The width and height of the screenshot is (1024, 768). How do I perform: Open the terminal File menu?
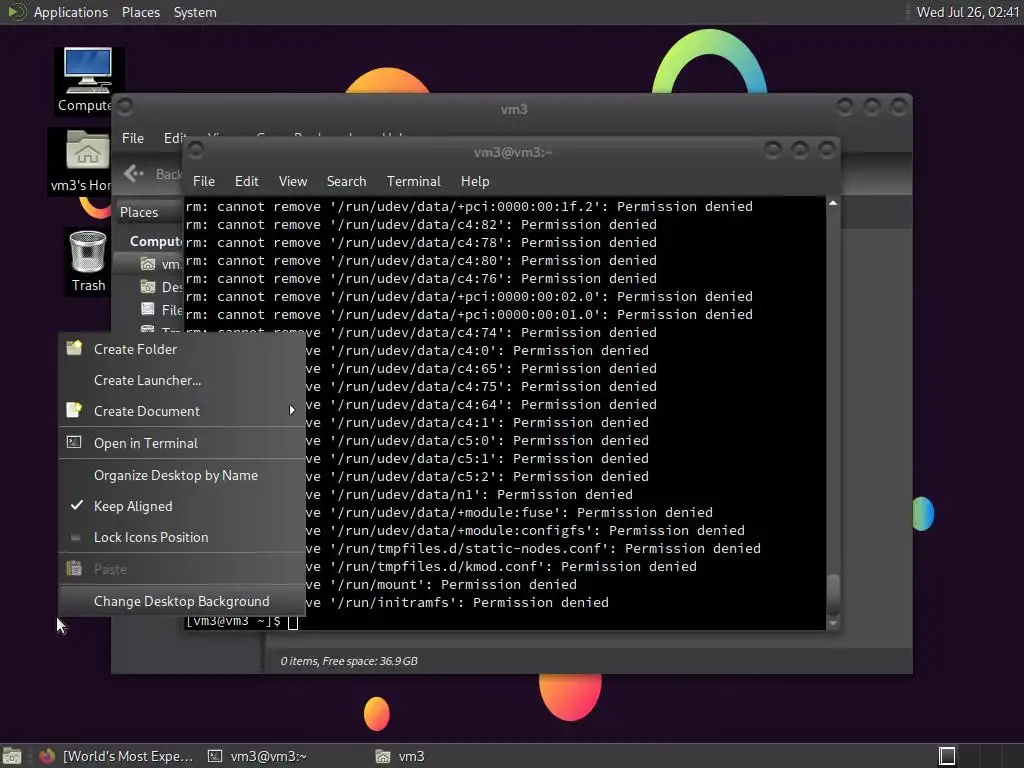(204, 181)
